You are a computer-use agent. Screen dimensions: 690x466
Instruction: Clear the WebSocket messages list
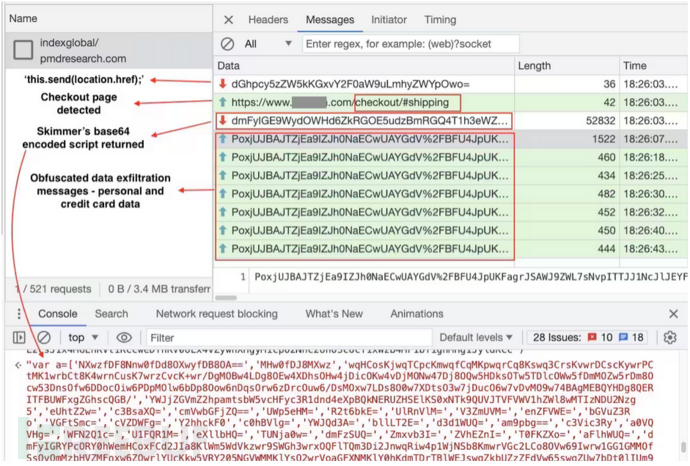(228, 44)
